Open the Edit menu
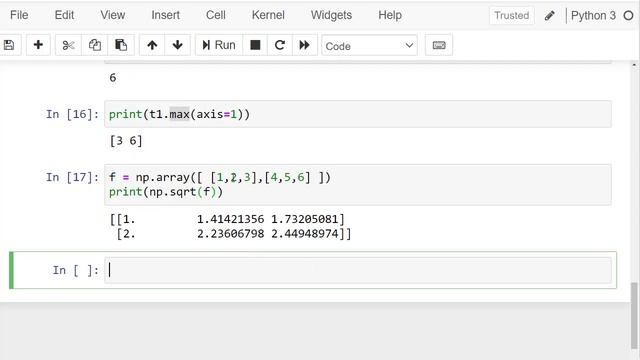This screenshot has width=640, height=360. coord(64,15)
